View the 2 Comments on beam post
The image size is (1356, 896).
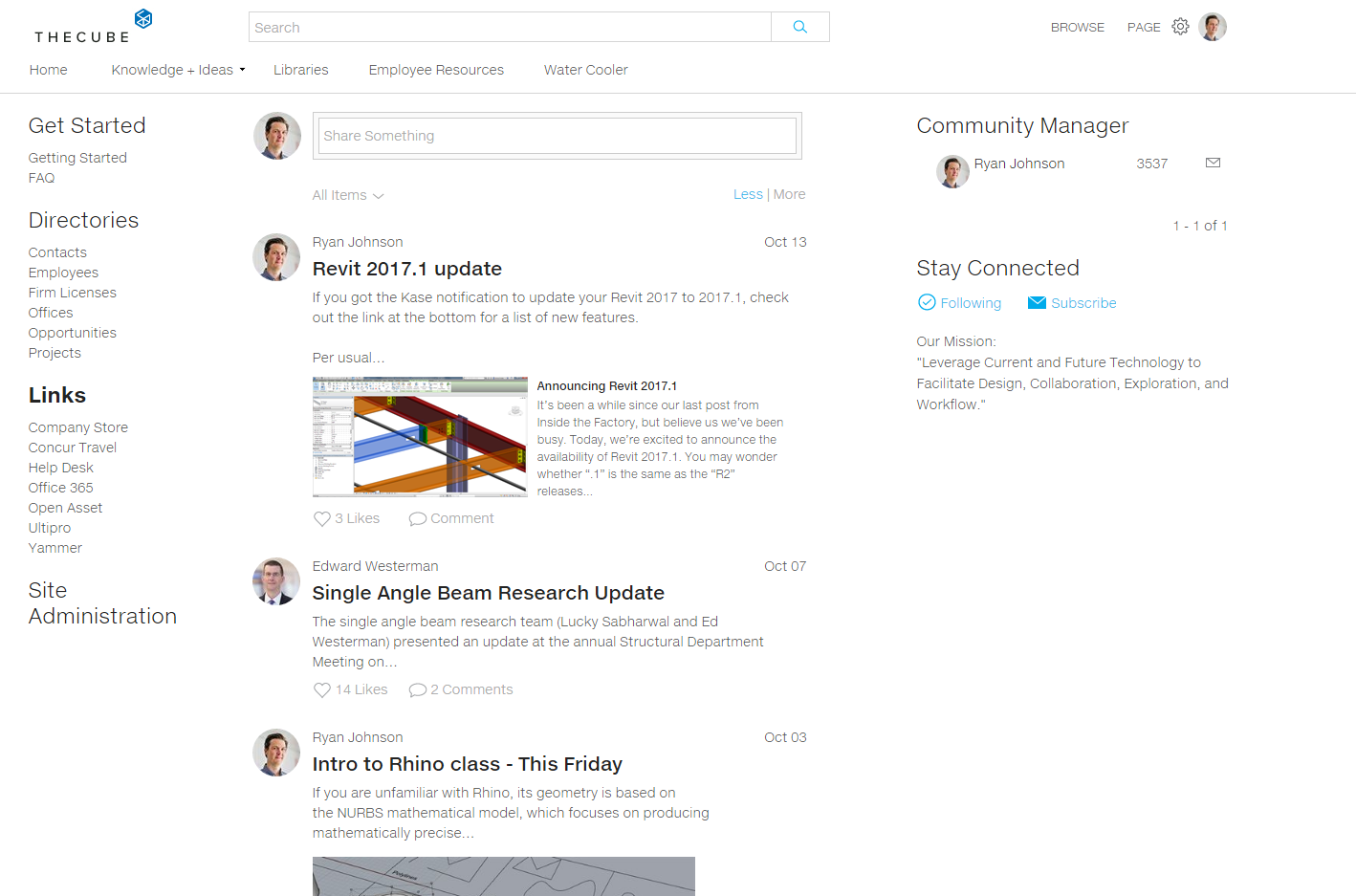point(461,689)
